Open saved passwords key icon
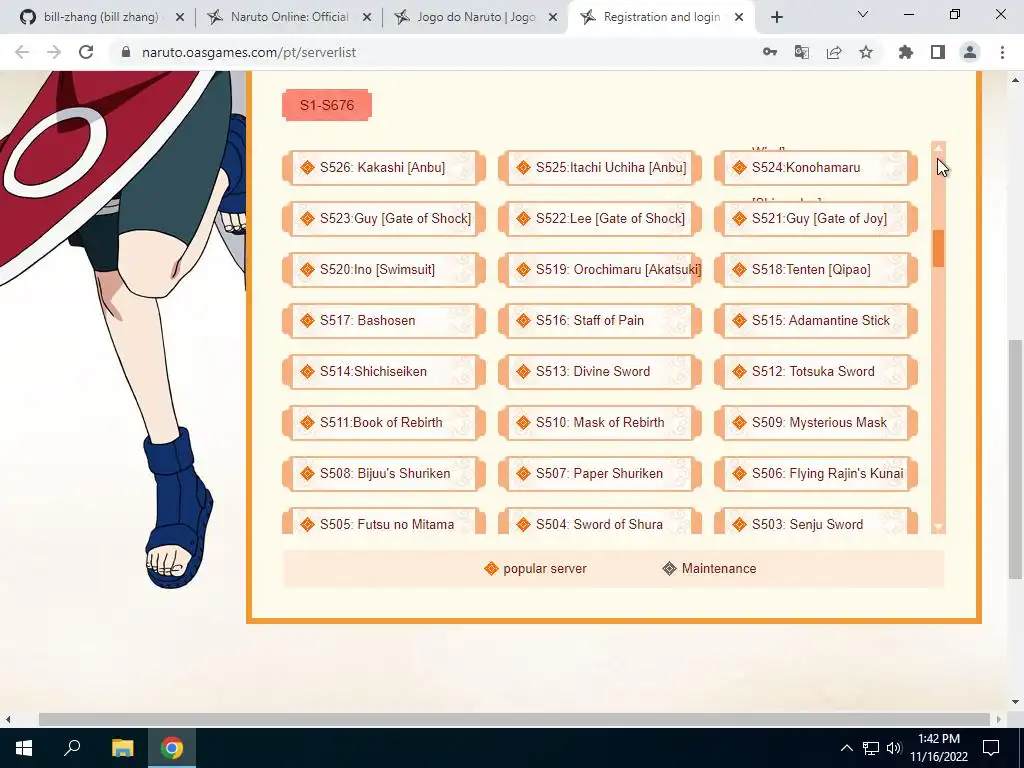The width and height of the screenshot is (1024, 768). pyautogui.click(x=770, y=52)
